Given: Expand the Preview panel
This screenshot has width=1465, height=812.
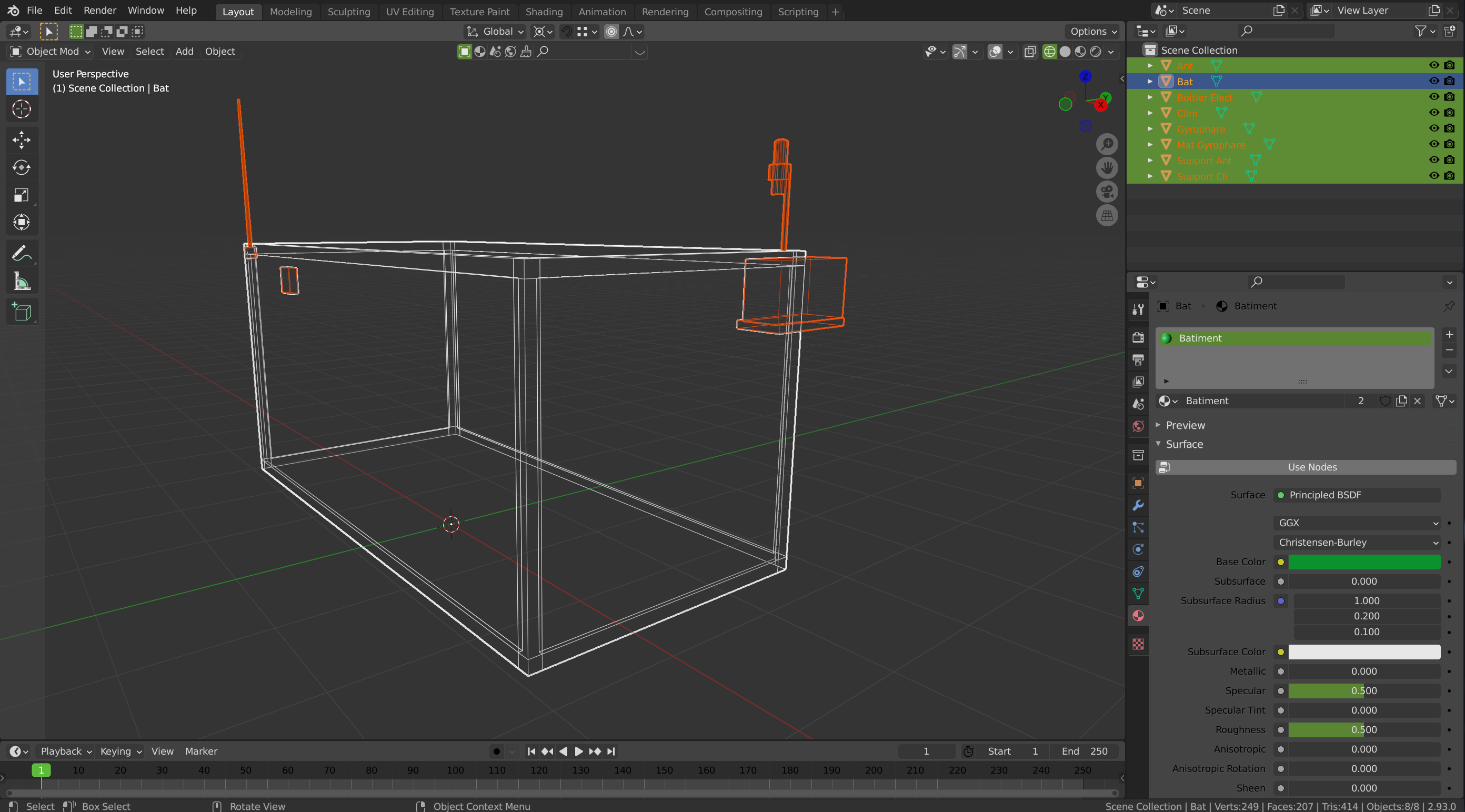Looking at the screenshot, I should (x=1185, y=425).
